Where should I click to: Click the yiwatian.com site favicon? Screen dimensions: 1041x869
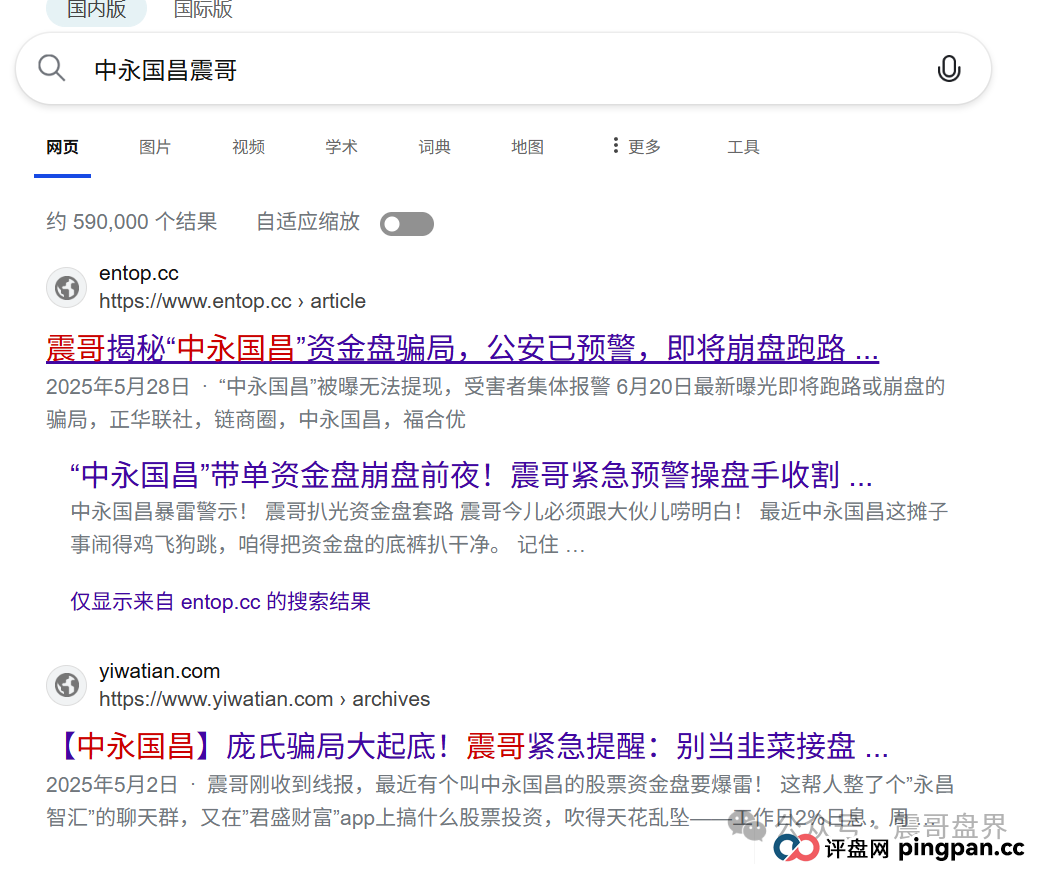pyautogui.click(x=66, y=685)
